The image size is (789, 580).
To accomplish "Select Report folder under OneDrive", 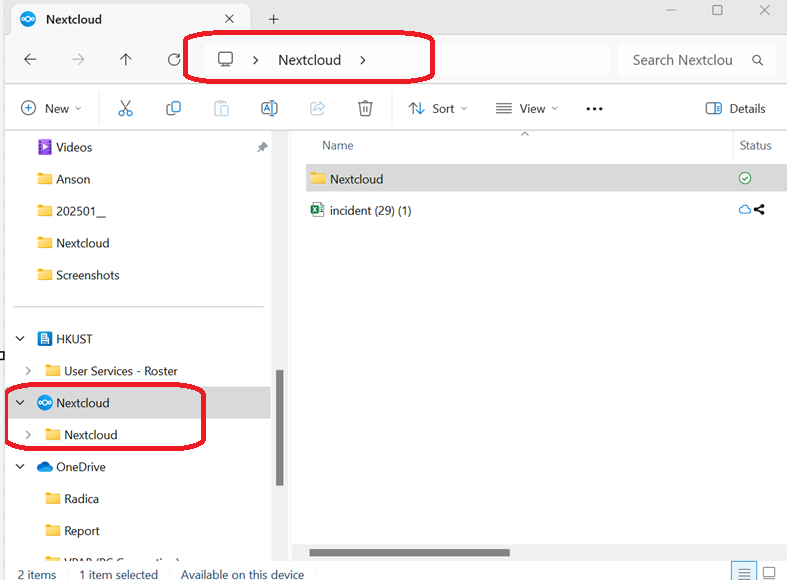I will click(72, 530).
